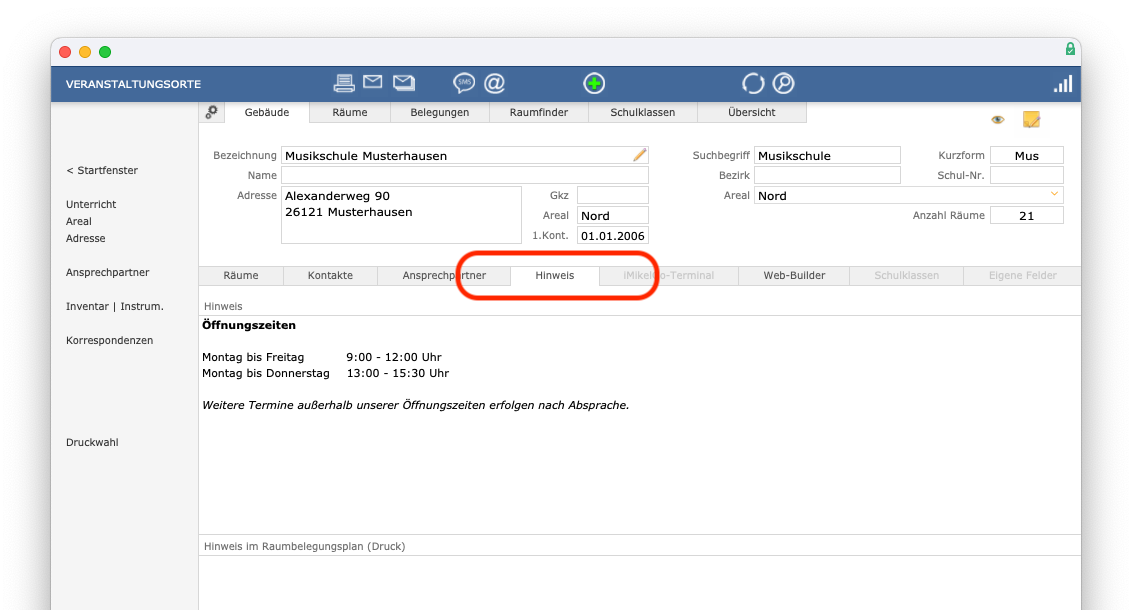
Task: Click the Öffnungszeiten heading text
Action: pyautogui.click(x=249, y=325)
